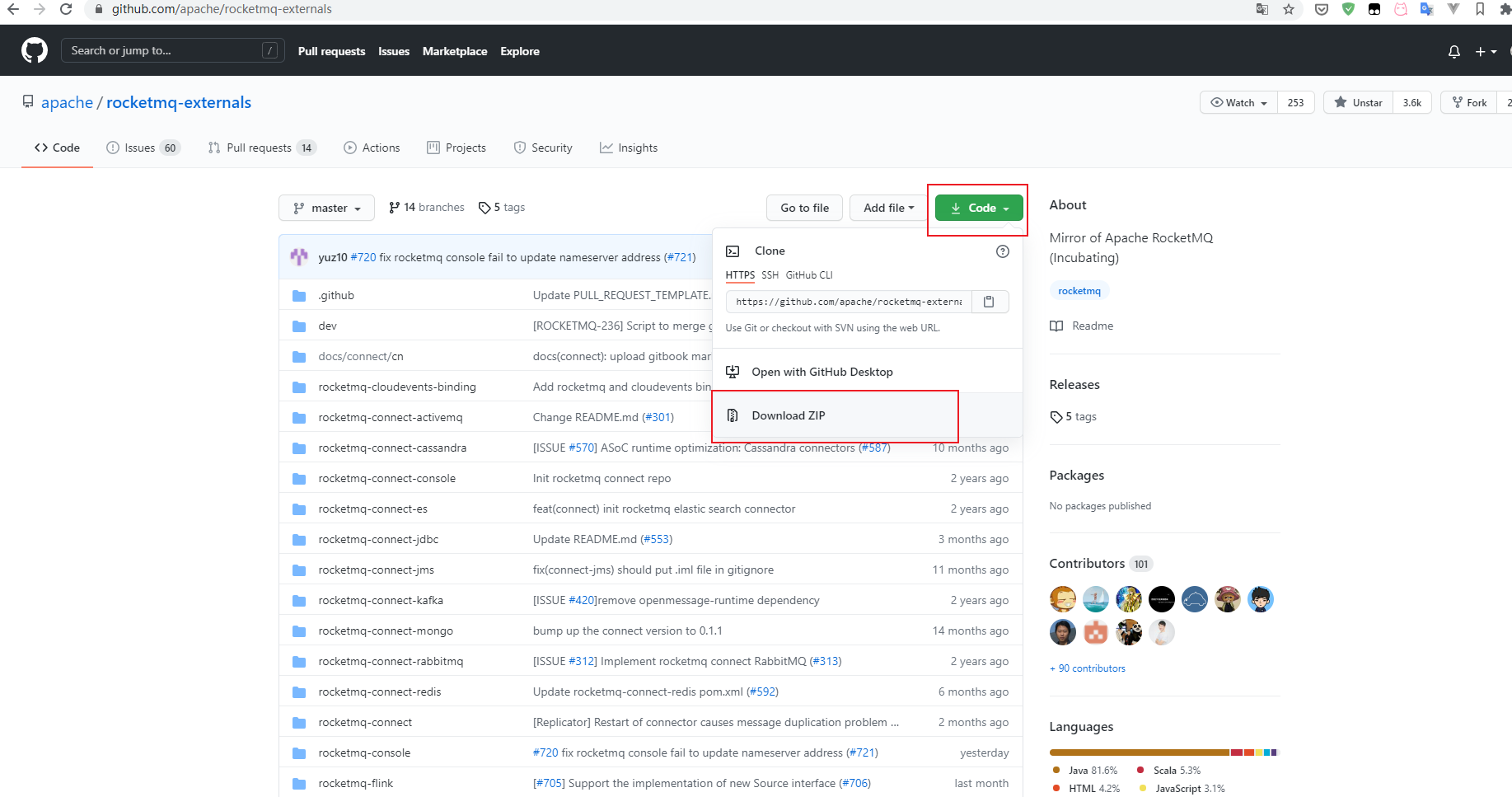
Task: Open the Issues tab
Action: (143, 148)
